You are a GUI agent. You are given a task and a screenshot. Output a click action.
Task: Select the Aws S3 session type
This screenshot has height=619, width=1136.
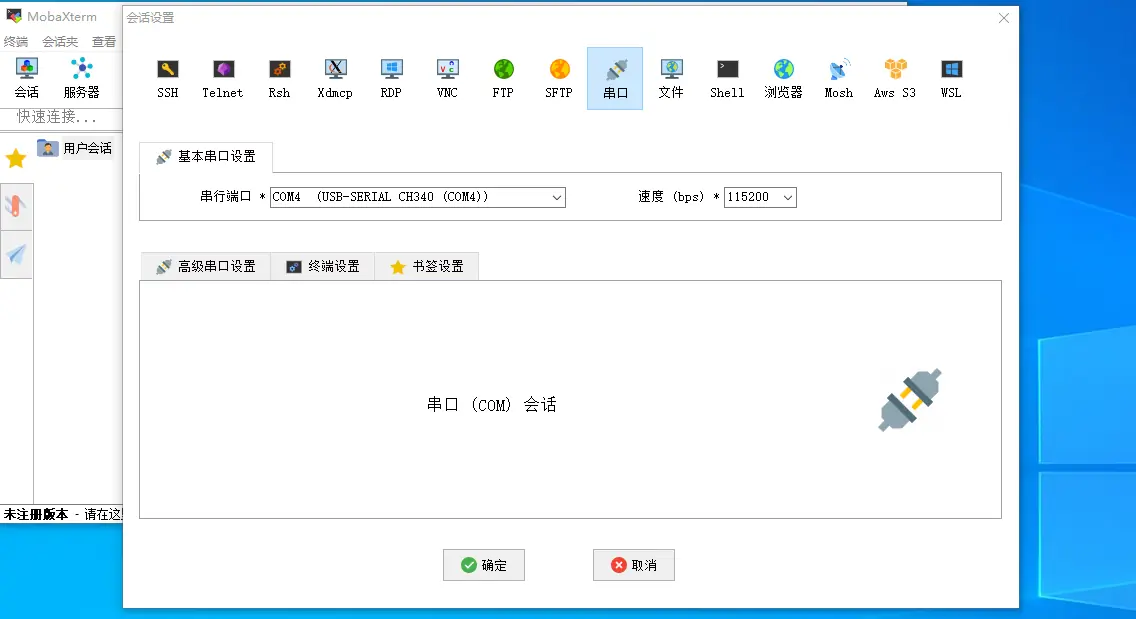pyautogui.click(x=893, y=77)
